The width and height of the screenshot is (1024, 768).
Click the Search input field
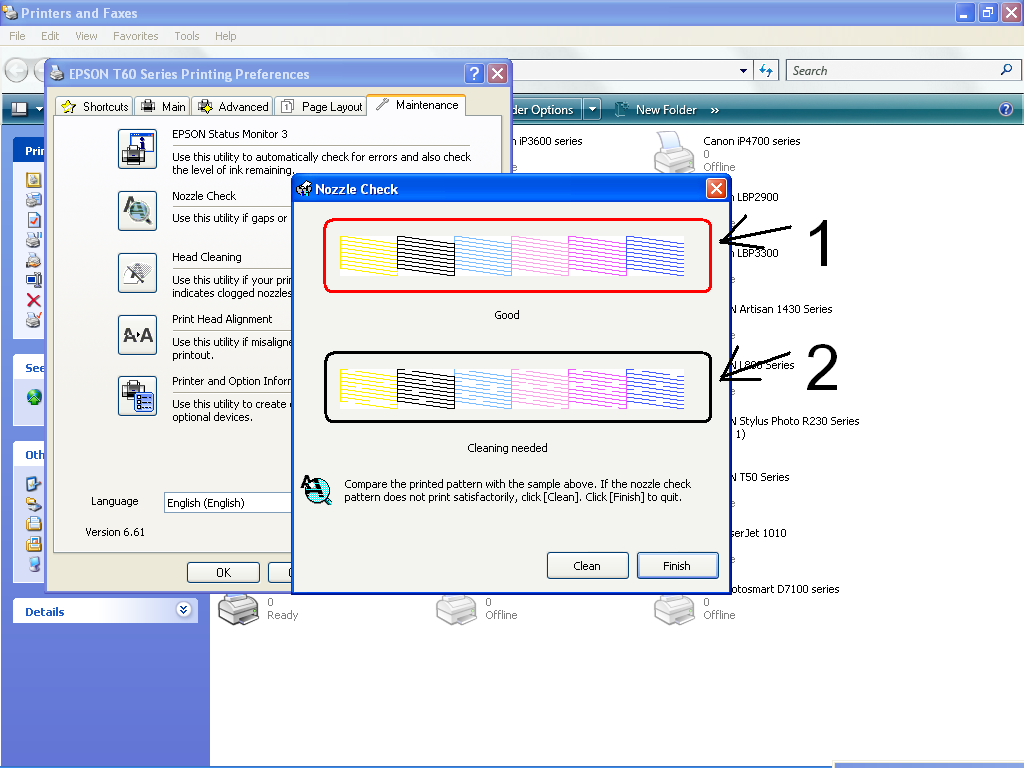pyautogui.click(x=902, y=71)
